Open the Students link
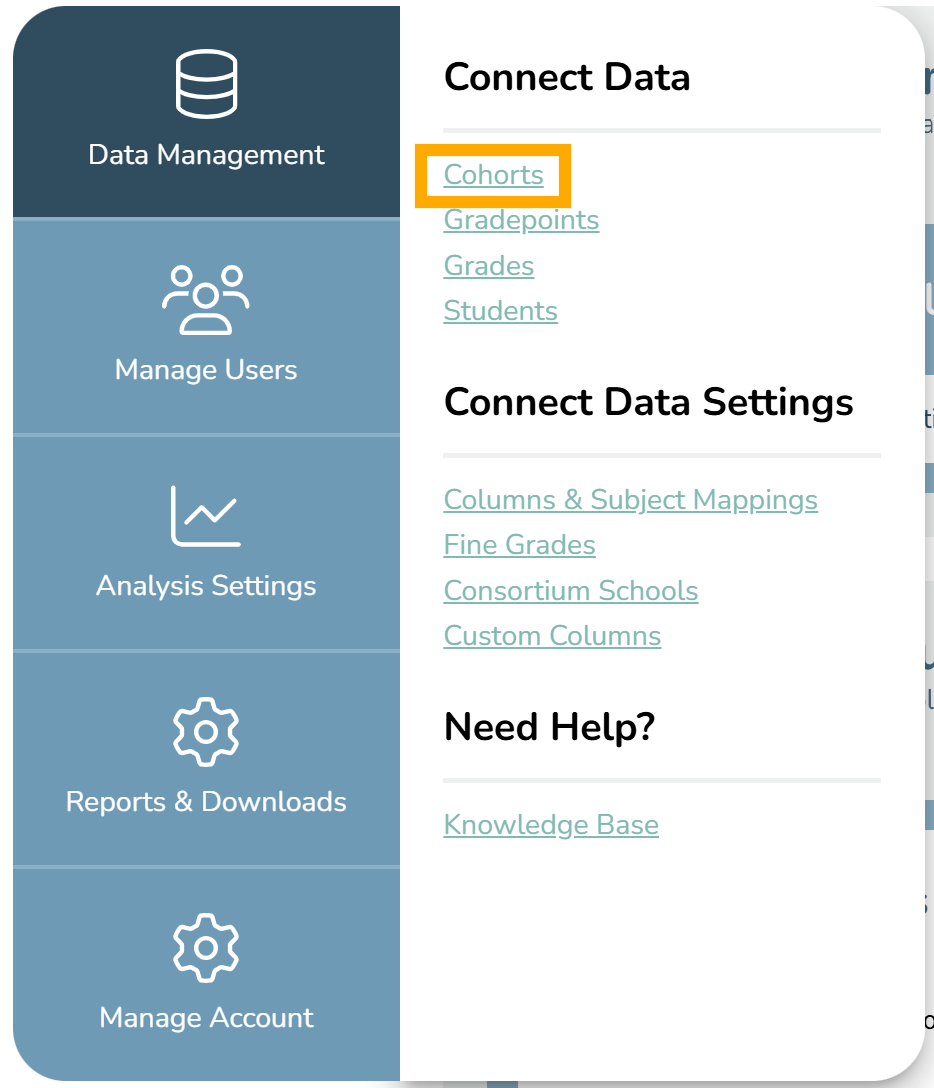The height and width of the screenshot is (1088, 934). coord(500,311)
